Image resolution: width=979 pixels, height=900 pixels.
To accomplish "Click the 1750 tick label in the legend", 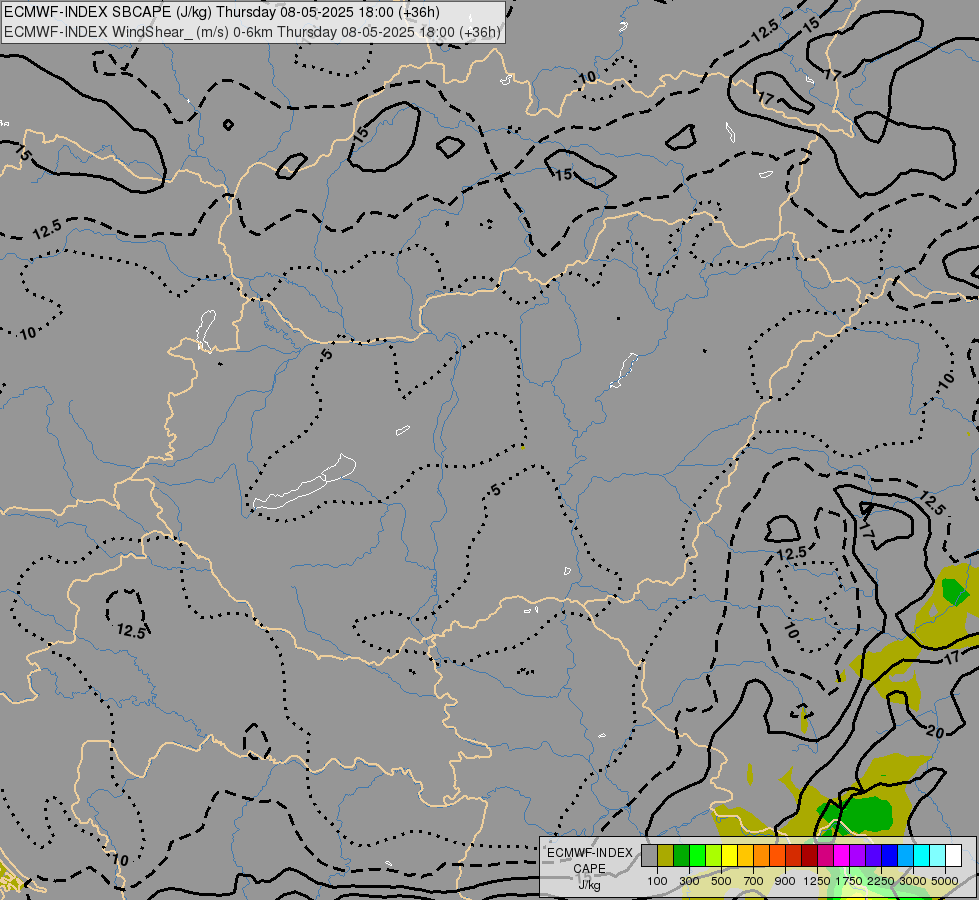I will (x=849, y=881).
